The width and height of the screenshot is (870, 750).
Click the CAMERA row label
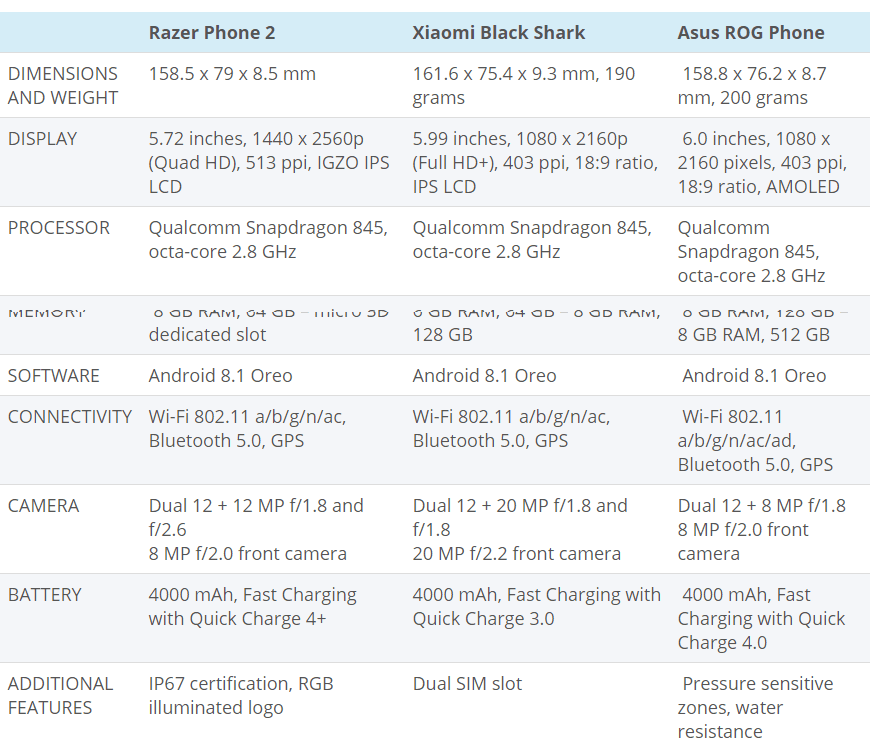pyautogui.click(x=43, y=505)
